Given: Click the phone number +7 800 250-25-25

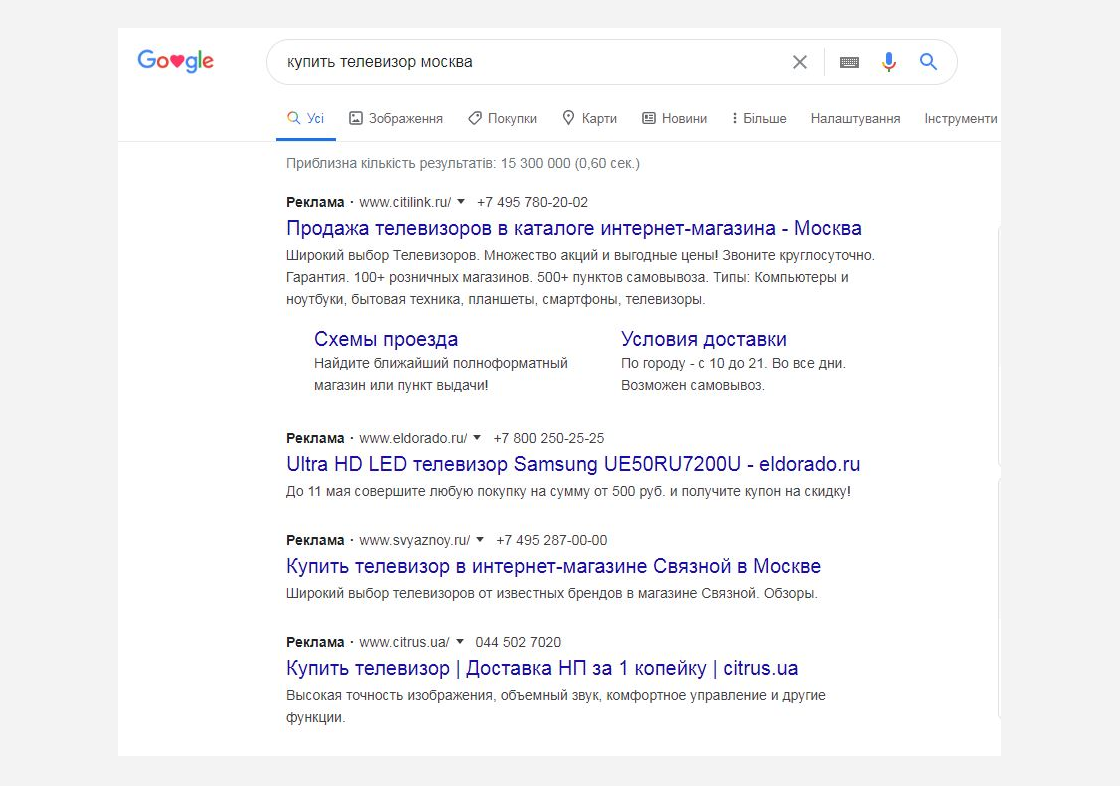Looking at the screenshot, I should pos(549,438).
